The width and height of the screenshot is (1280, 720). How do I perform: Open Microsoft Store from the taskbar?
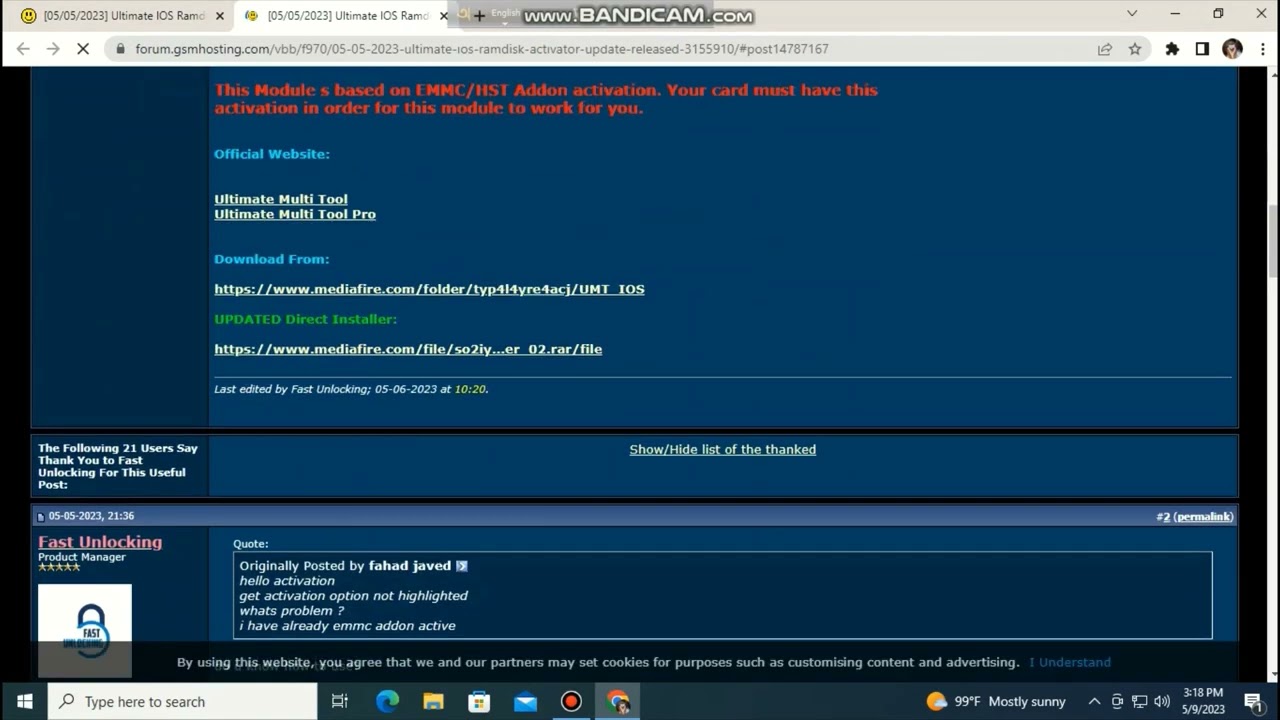click(479, 701)
